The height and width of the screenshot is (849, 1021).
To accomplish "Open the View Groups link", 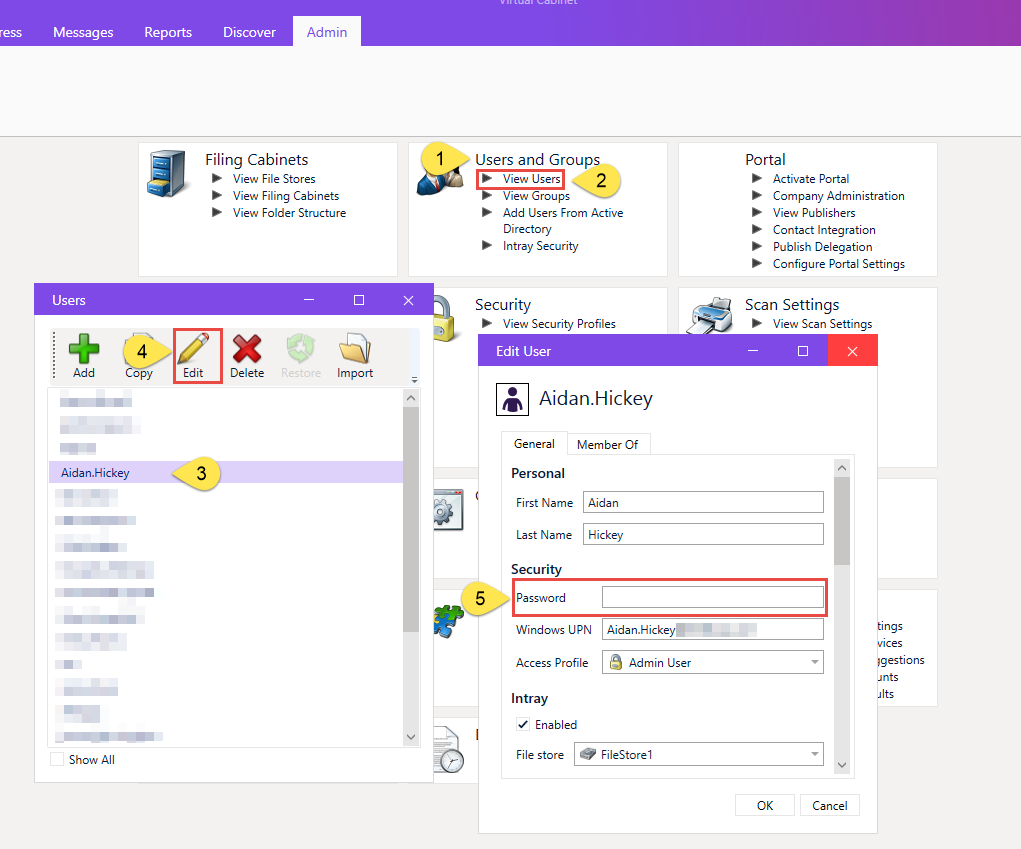I will tap(536, 196).
